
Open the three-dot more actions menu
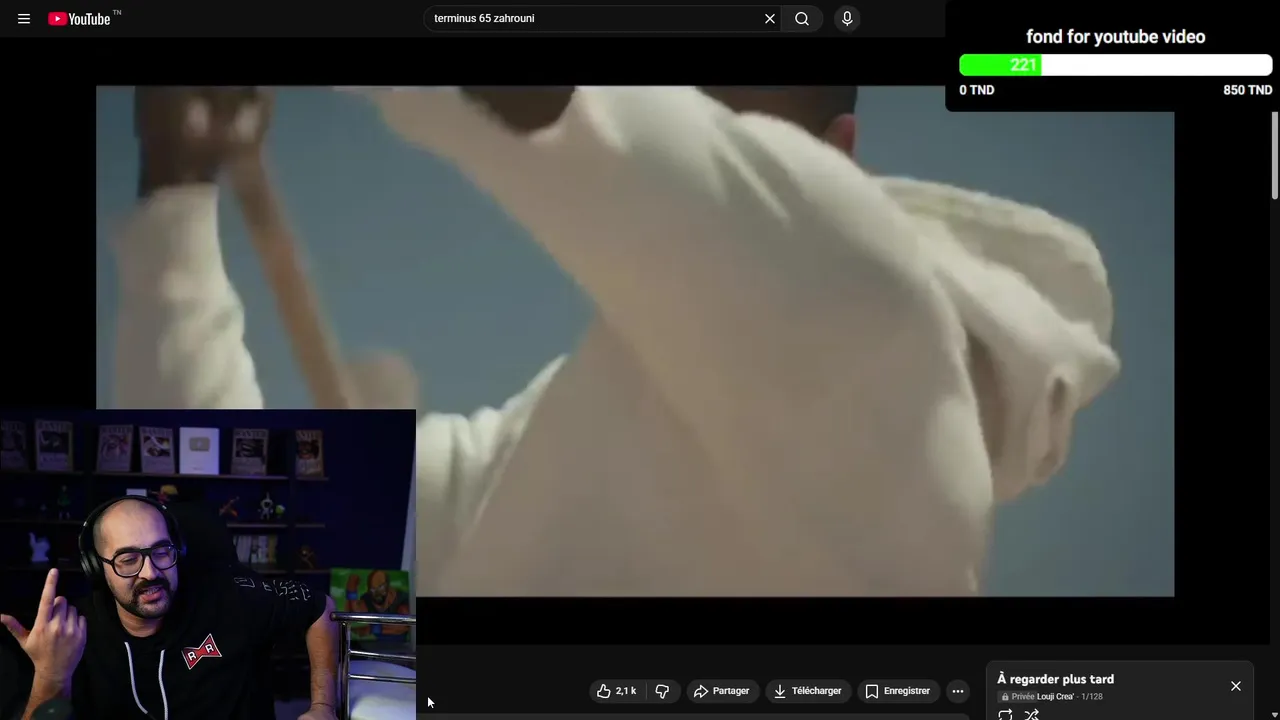click(x=958, y=691)
